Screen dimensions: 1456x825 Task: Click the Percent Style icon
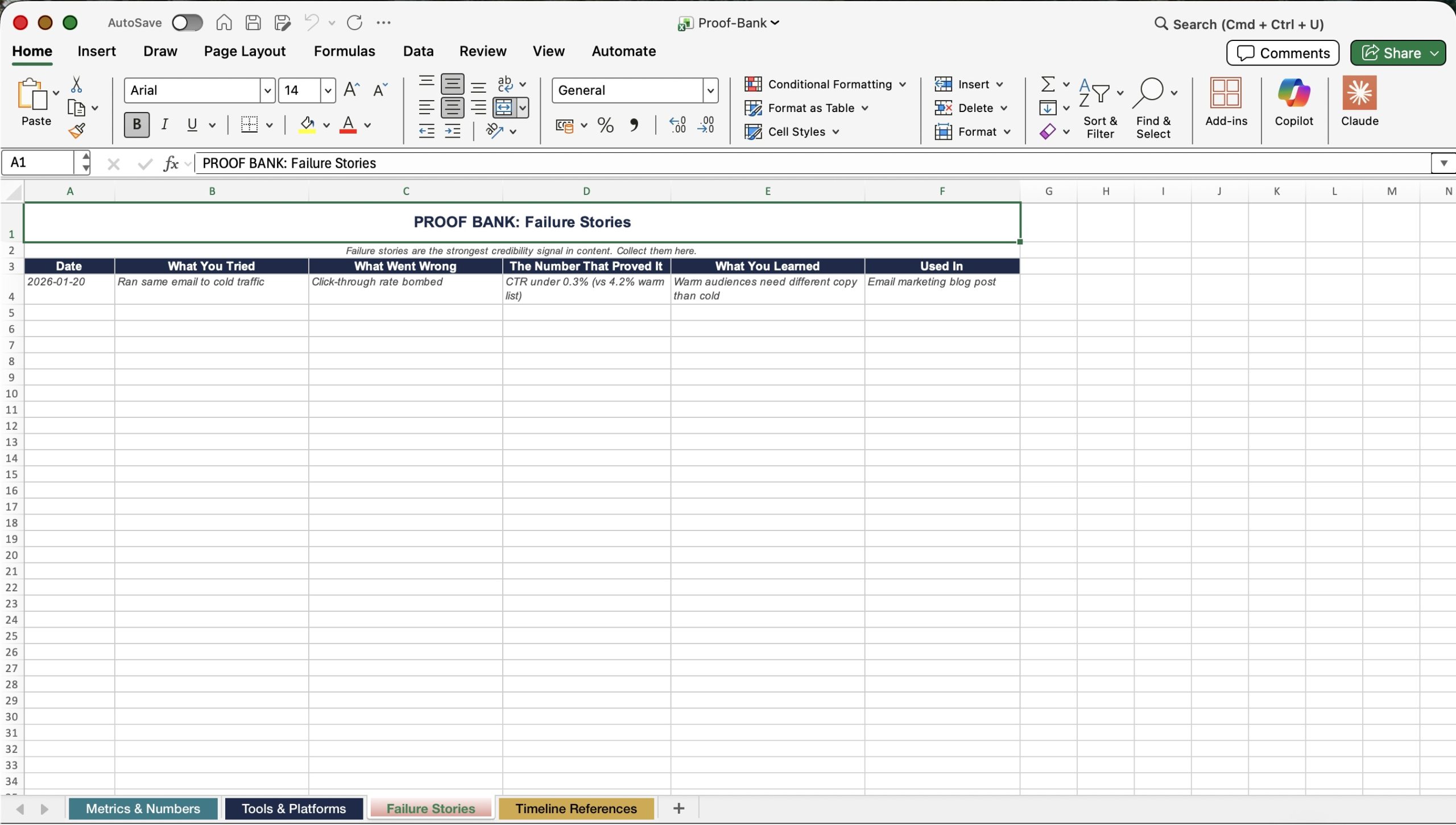[x=606, y=125]
